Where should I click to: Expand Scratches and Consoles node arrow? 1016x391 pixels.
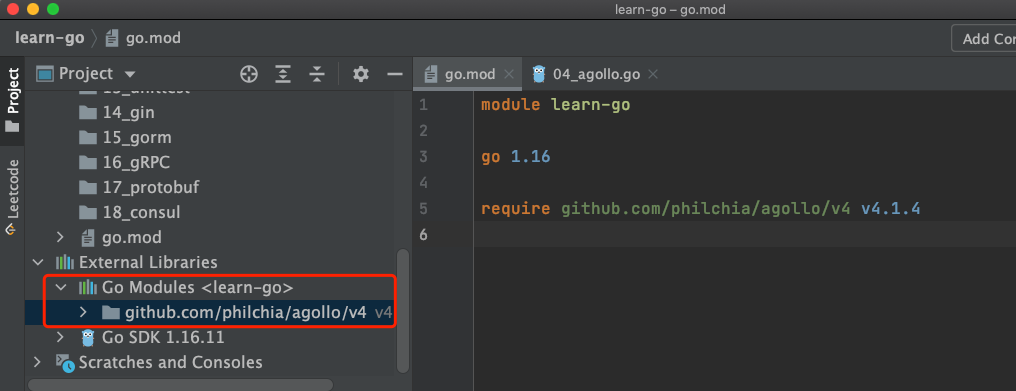37,362
